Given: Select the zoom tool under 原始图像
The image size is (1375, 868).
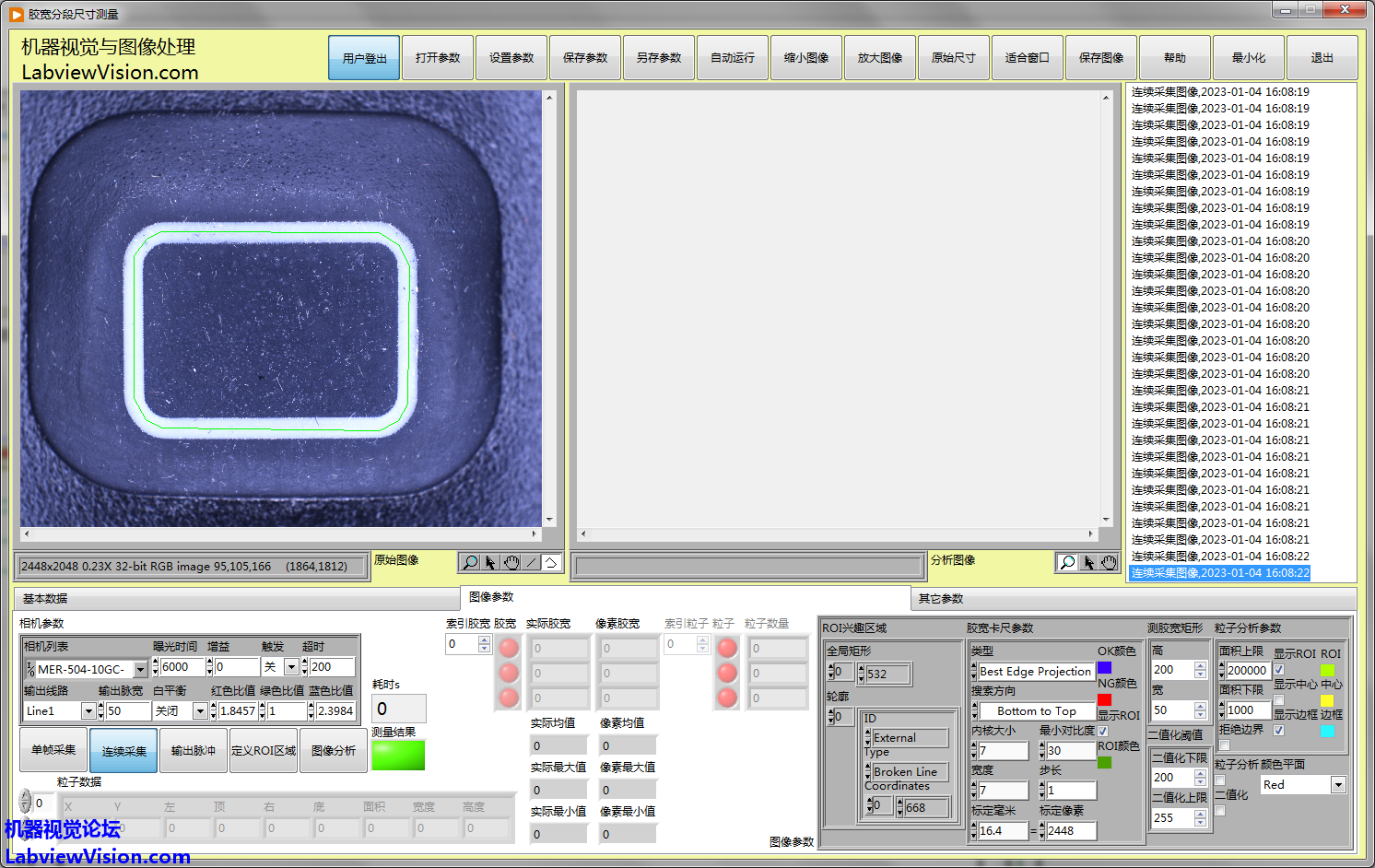Looking at the screenshot, I should tap(470, 562).
